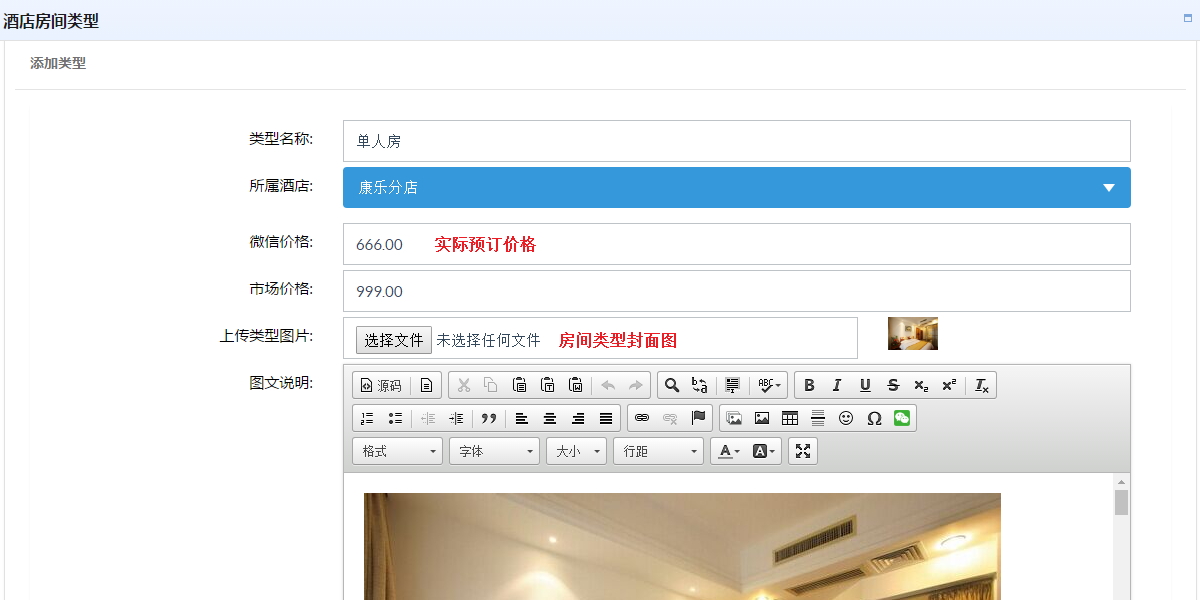Click the room photo in editor content
1200x600 pixels.
point(682,546)
